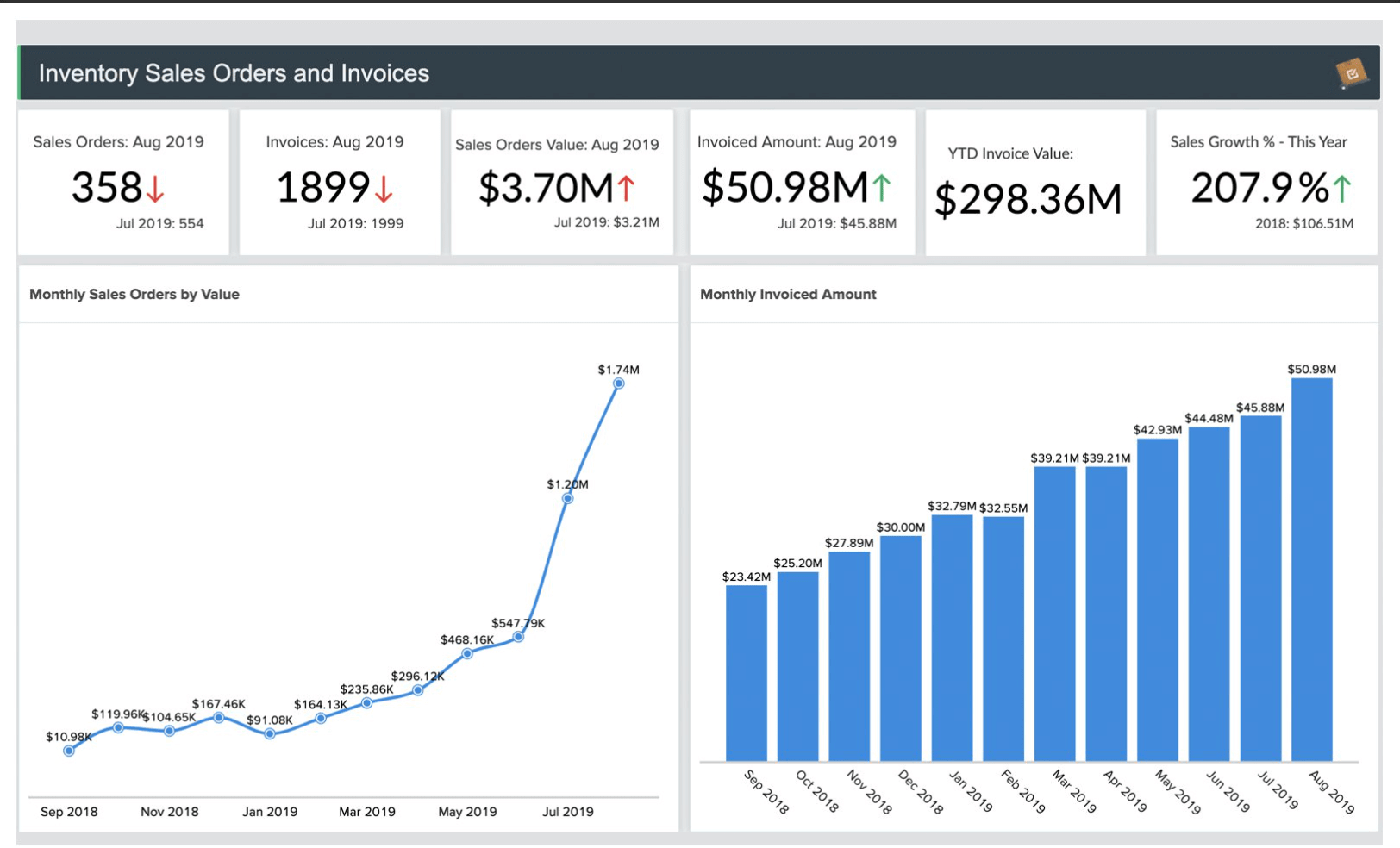The height and width of the screenshot is (848, 1400).
Task: Click the $91.08K data point marker
Action: pos(270,734)
